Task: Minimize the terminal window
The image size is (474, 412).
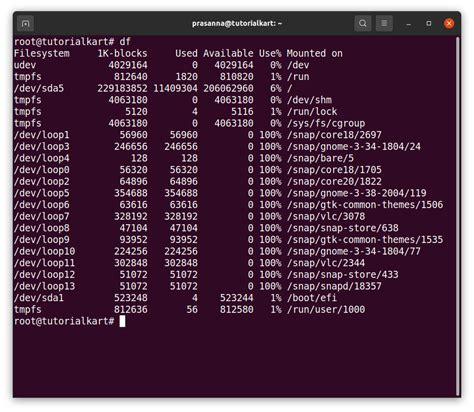Action: pos(408,24)
